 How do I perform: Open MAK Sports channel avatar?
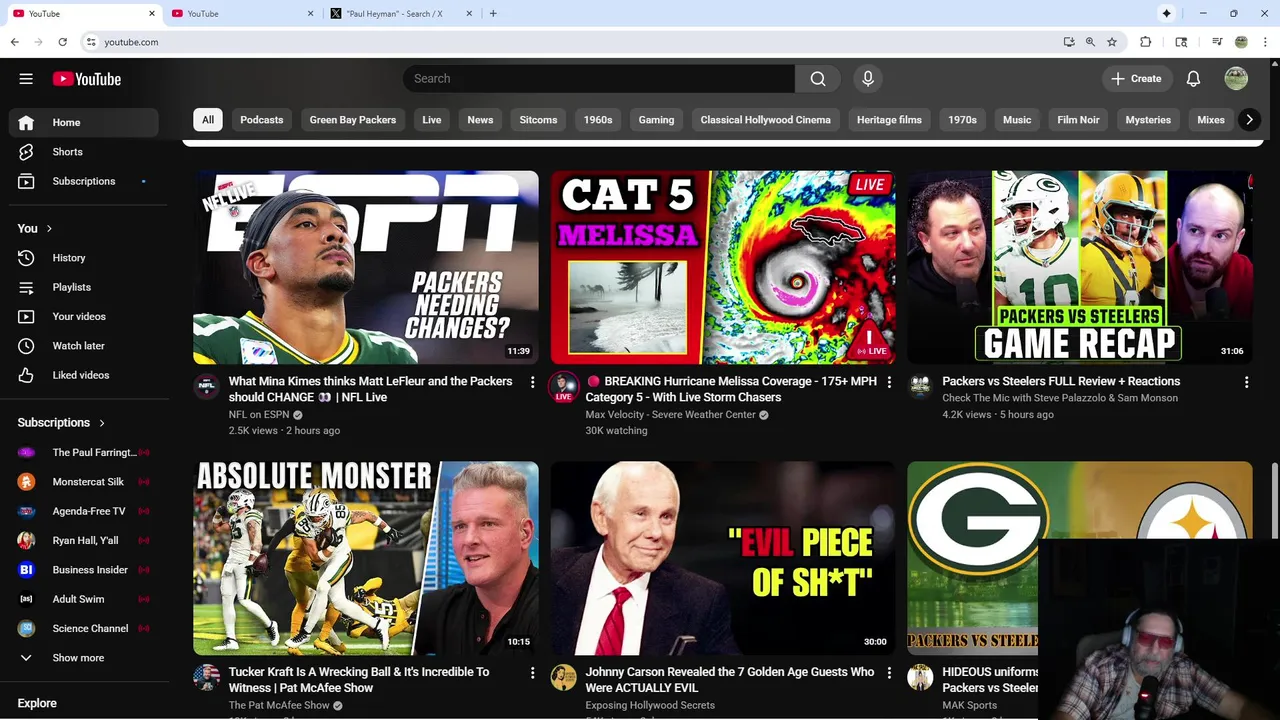(920, 677)
